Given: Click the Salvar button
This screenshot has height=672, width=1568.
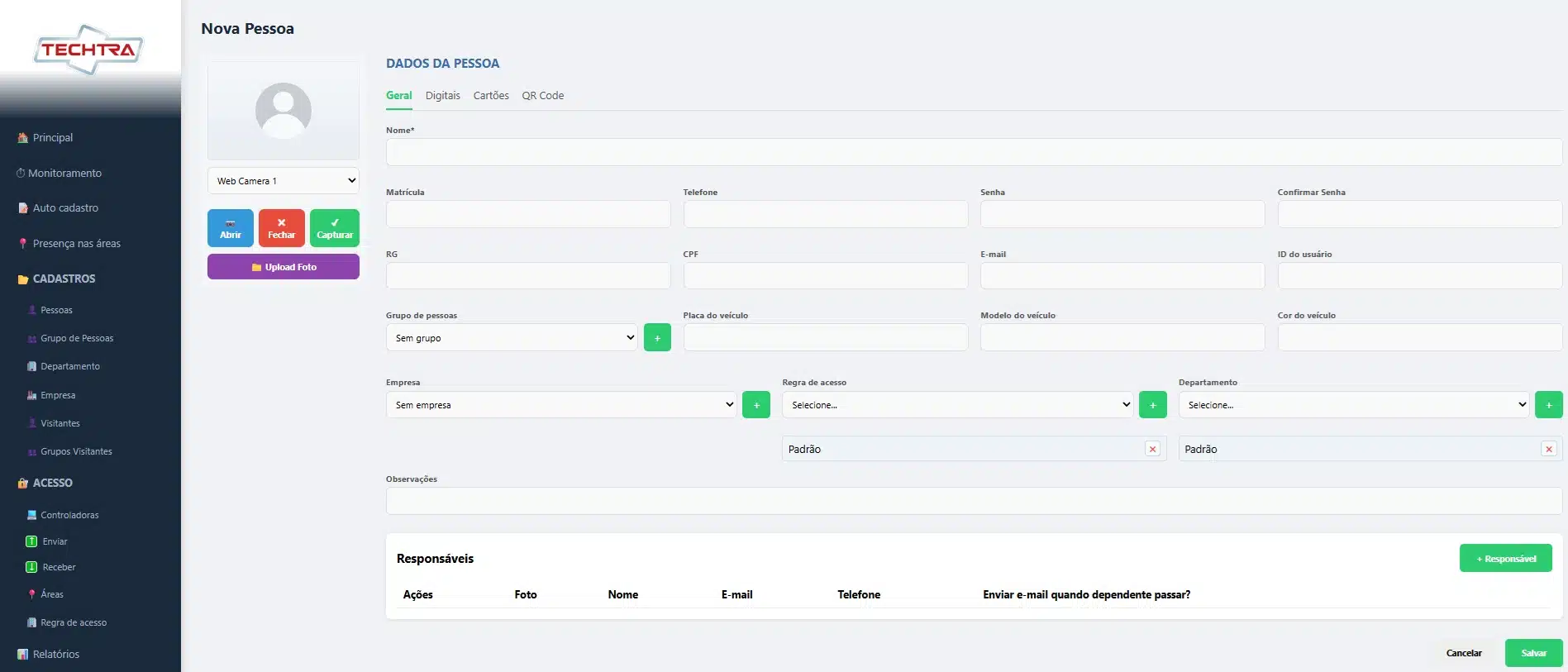Looking at the screenshot, I should pyautogui.click(x=1534, y=653).
